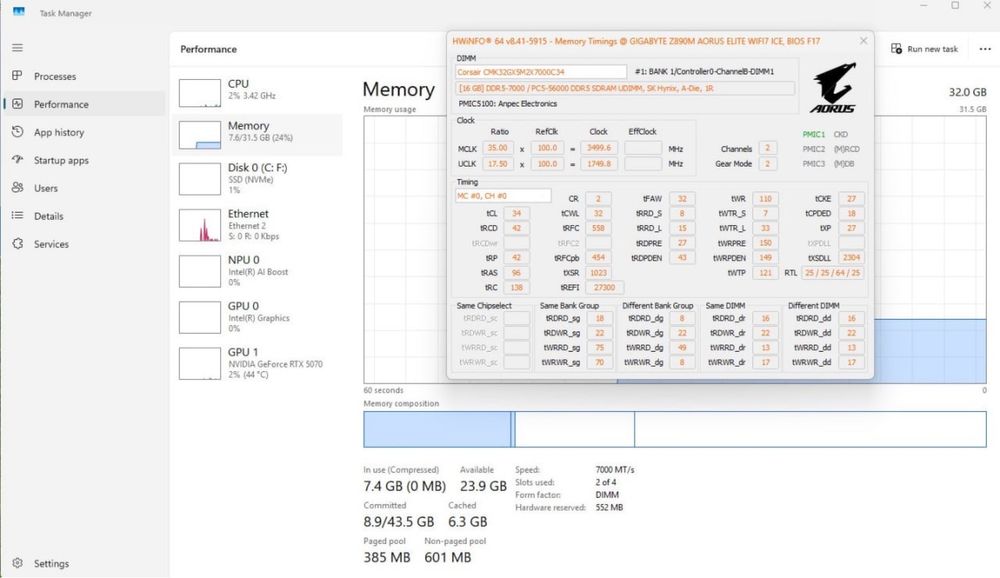Click the tCL value 34
Image resolution: width=1000 pixels, height=578 pixels.
pyautogui.click(x=516, y=214)
